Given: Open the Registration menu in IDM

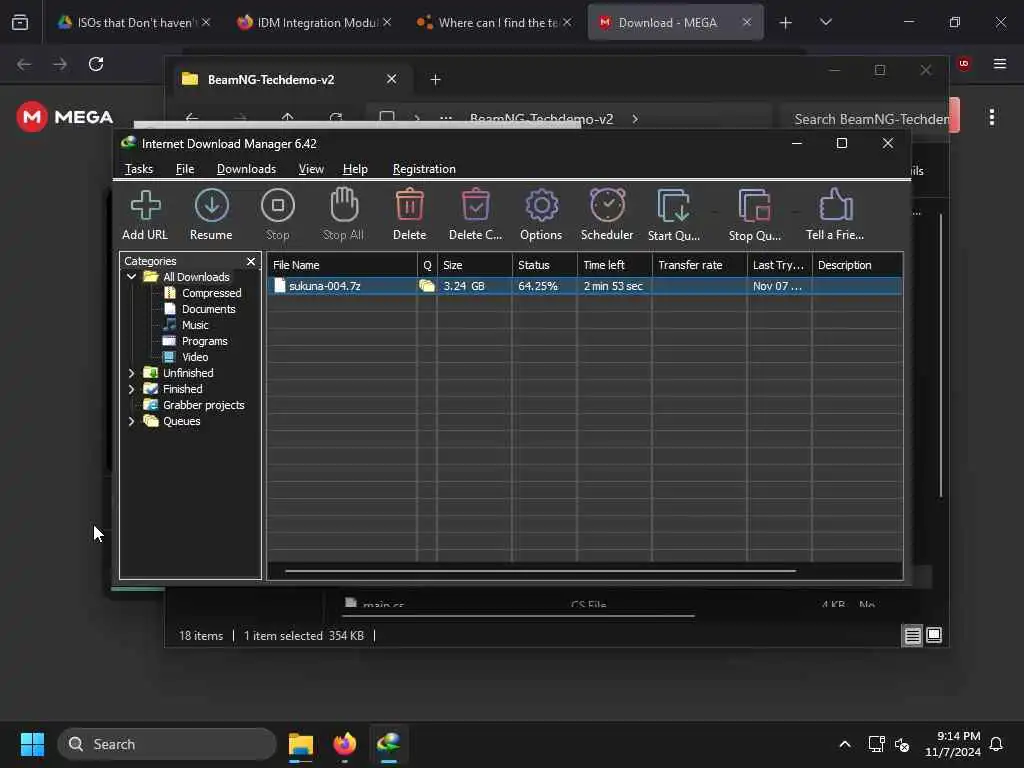Looking at the screenshot, I should point(424,169).
